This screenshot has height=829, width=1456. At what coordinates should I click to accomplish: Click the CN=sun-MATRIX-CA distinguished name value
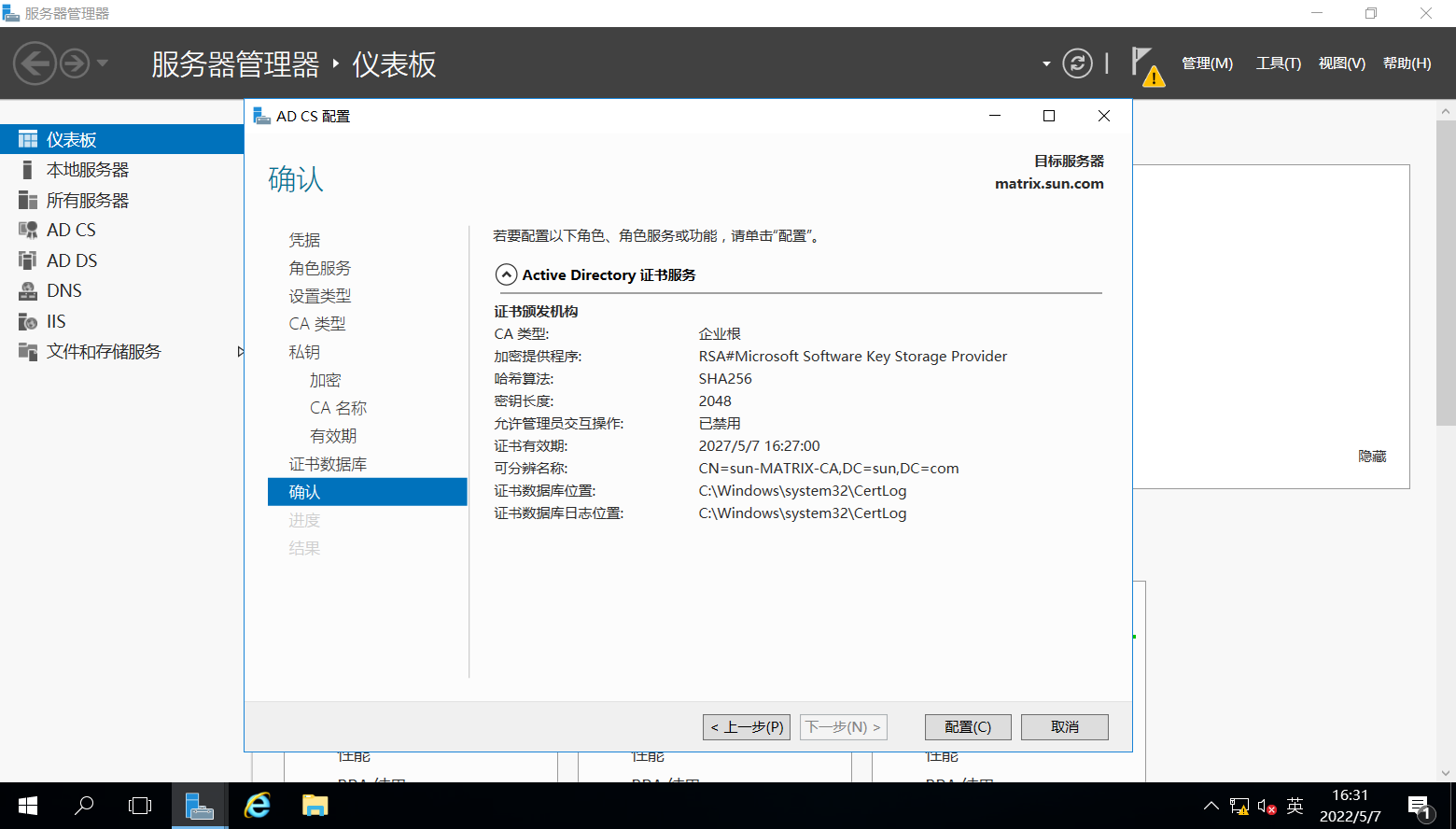point(829,469)
